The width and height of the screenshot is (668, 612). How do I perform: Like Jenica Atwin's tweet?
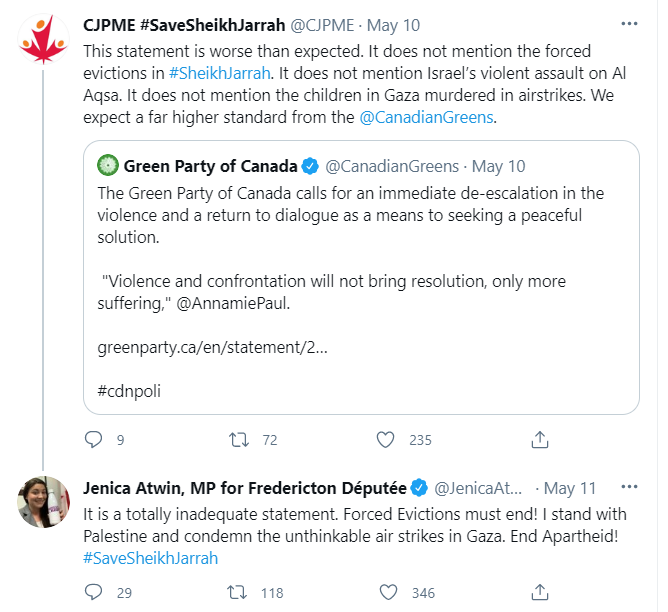point(388,592)
